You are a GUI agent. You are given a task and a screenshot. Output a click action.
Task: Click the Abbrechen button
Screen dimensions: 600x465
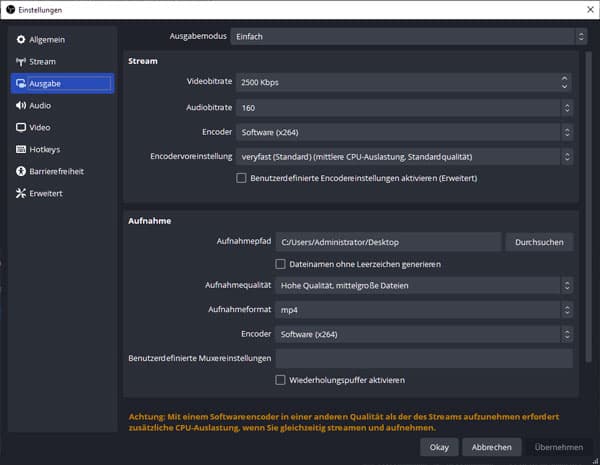click(492, 448)
